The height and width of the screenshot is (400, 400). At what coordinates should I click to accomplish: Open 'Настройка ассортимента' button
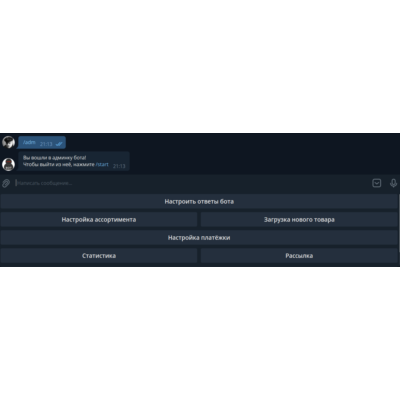(x=99, y=220)
